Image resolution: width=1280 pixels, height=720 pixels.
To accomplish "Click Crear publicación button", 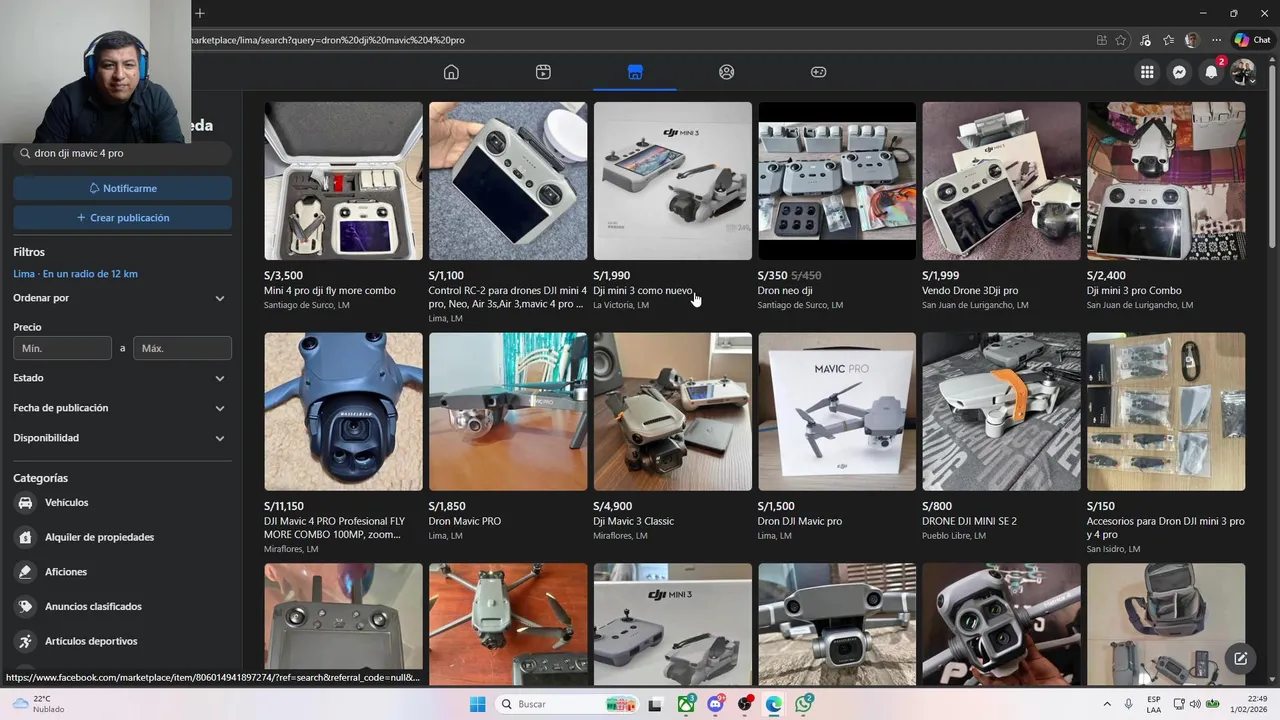I will pyautogui.click(x=122, y=217).
